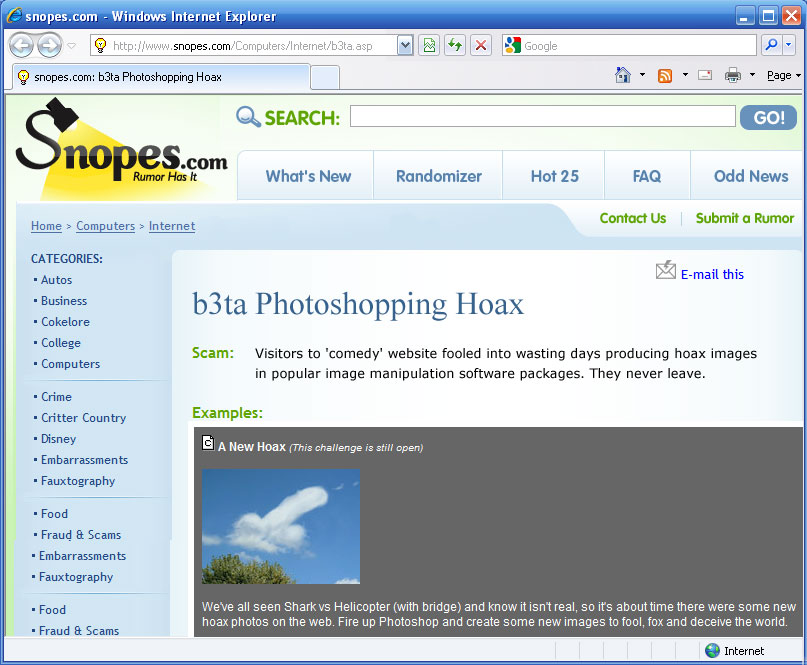Click the magnifier search button in toolbar
The height and width of the screenshot is (665, 807).
pyautogui.click(x=771, y=45)
